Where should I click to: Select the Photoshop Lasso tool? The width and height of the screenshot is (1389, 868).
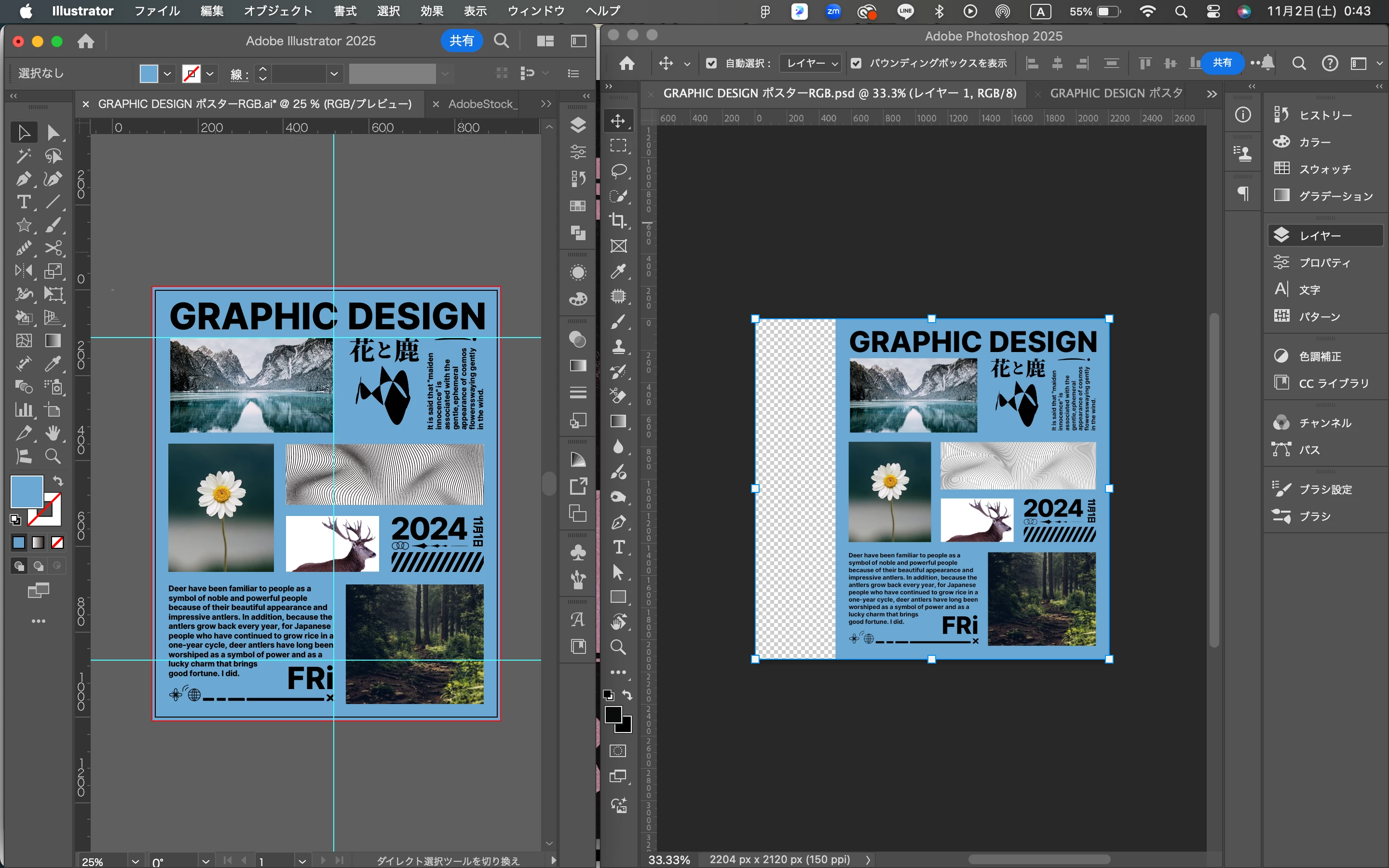[x=618, y=171]
